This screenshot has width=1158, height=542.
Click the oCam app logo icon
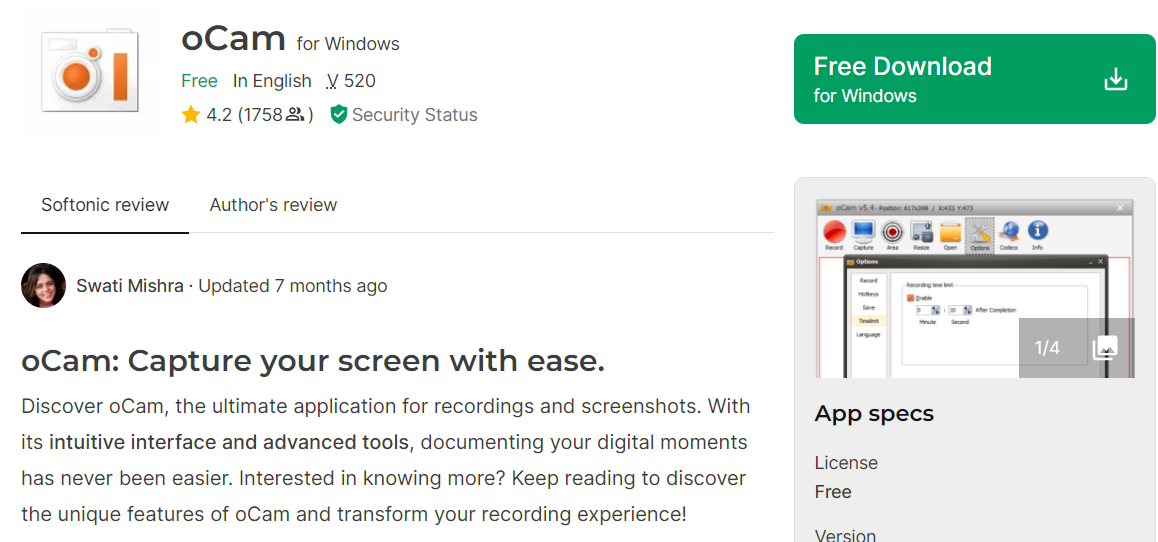tap(90, 71)
